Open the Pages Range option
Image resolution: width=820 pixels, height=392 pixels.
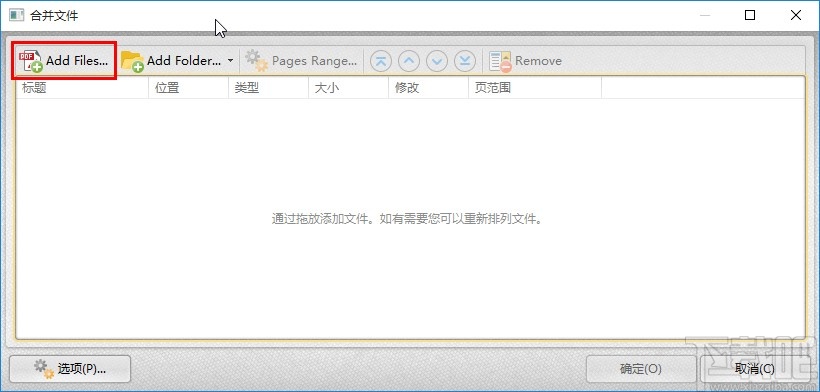coord(301,61)
